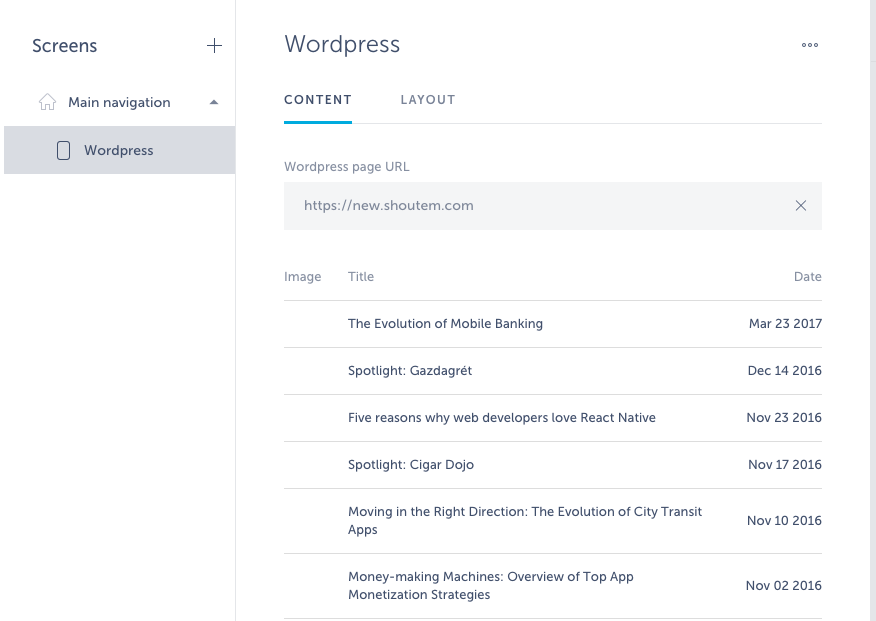Image resolution: width=876 pixels, height=621 pixels.
Task: Click the date 'Nov 17 2016'
Action: [784, 465]
